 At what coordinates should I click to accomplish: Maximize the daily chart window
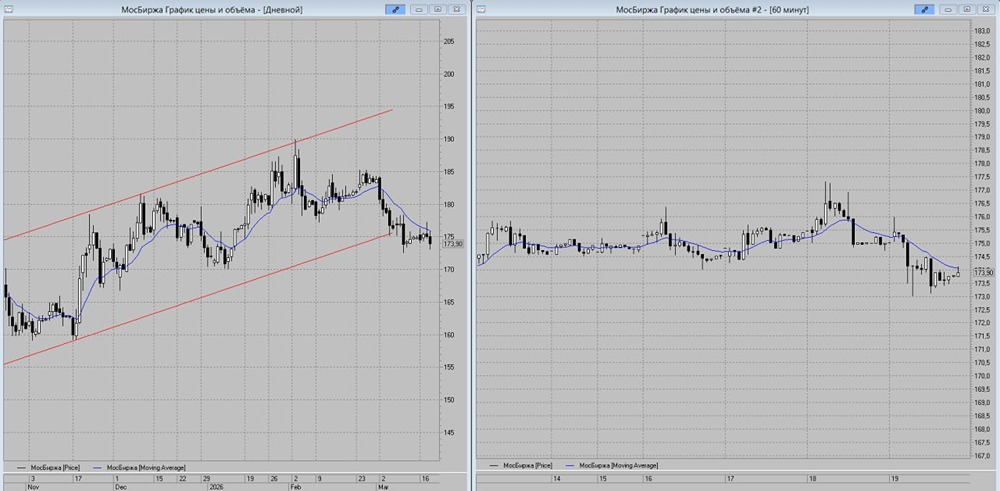coord(438,10)
